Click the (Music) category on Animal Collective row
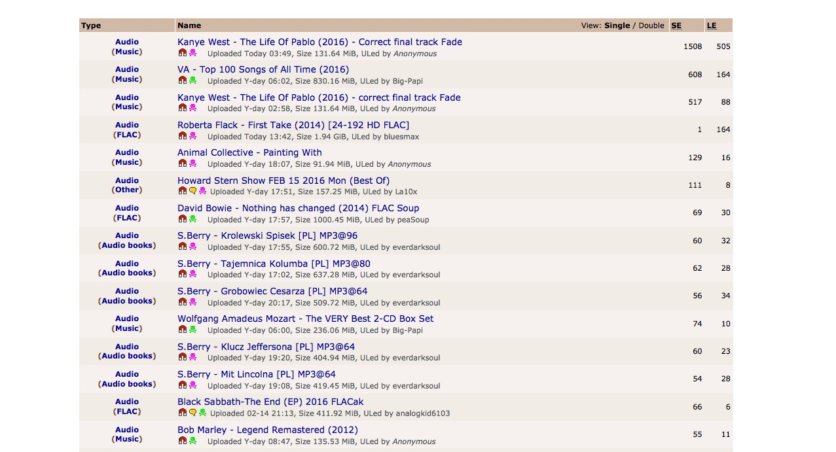836x452 pixels. 127,162
